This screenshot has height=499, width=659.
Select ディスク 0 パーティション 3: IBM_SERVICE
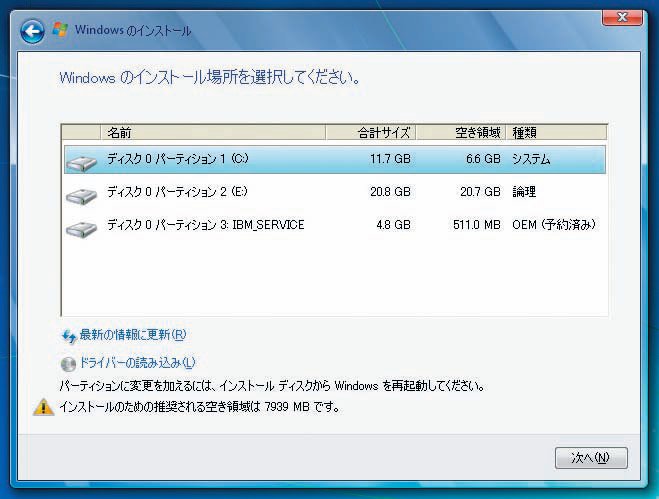[x=335, y=225]
